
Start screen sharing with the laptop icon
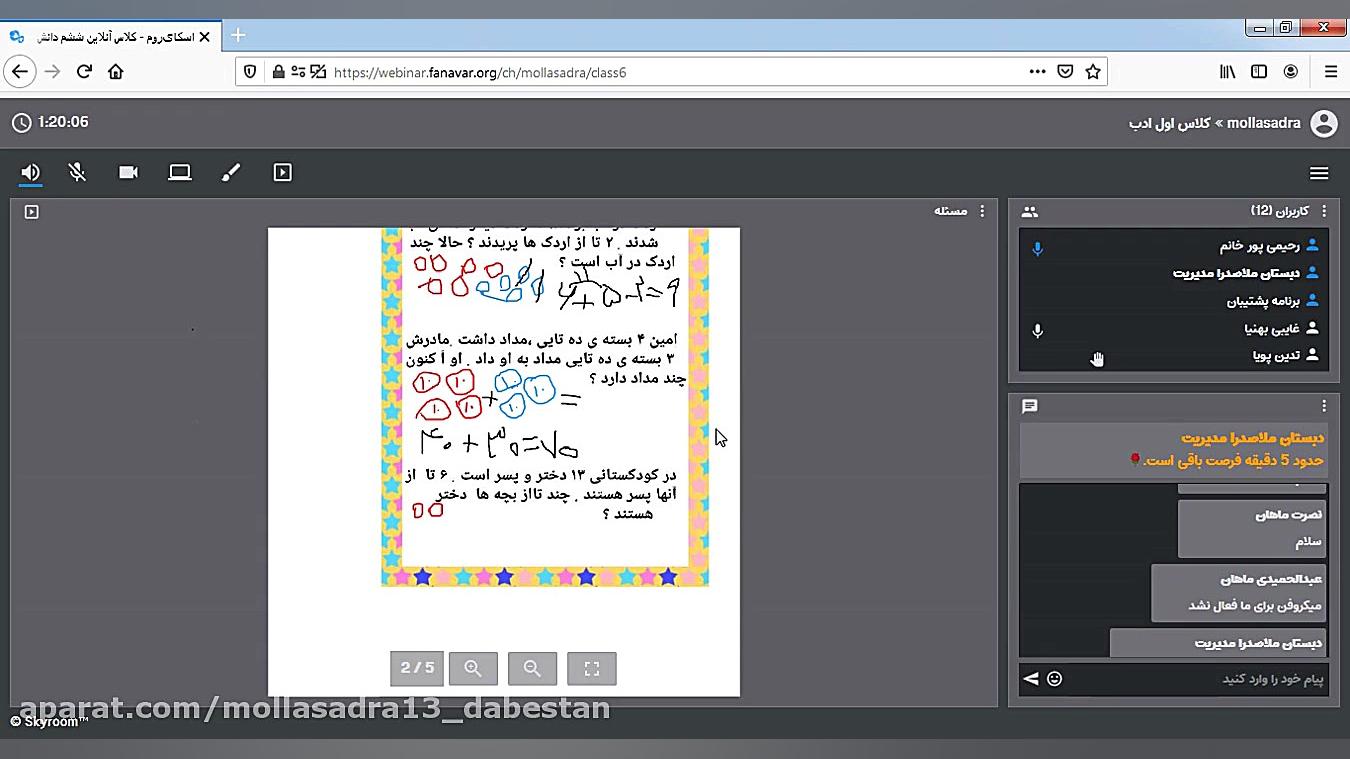[180, 173]
